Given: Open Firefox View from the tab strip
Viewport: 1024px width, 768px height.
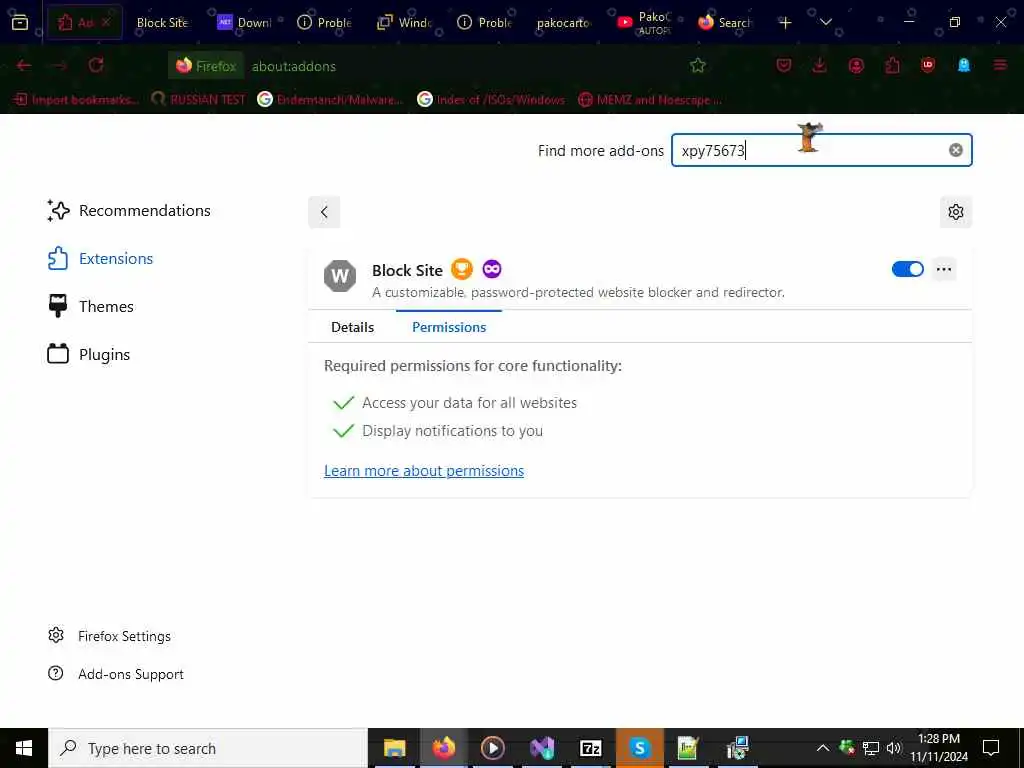Looking at the screenshot, I should tap(20, 22).
